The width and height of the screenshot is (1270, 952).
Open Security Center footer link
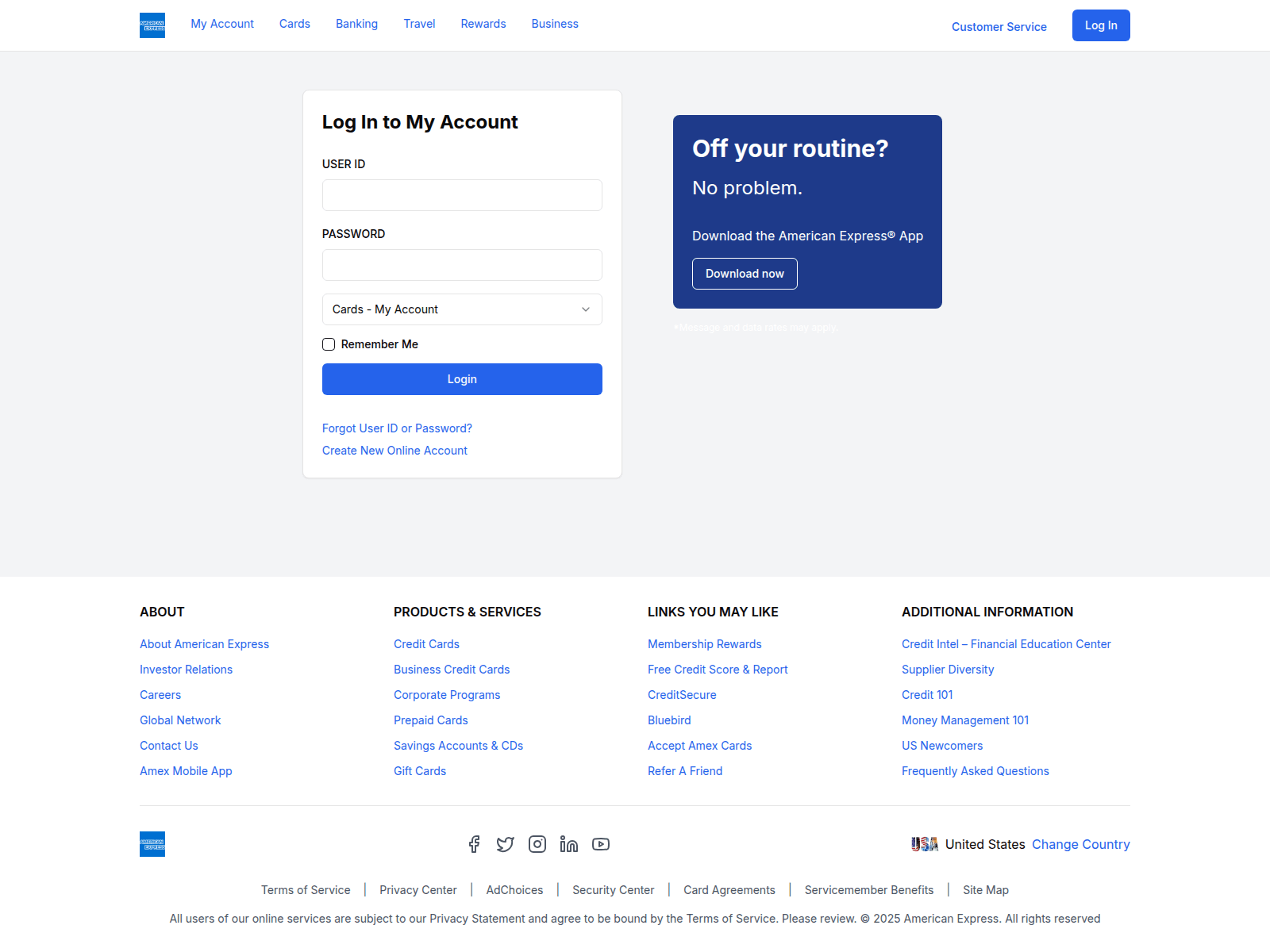click(x=614, y=890)
